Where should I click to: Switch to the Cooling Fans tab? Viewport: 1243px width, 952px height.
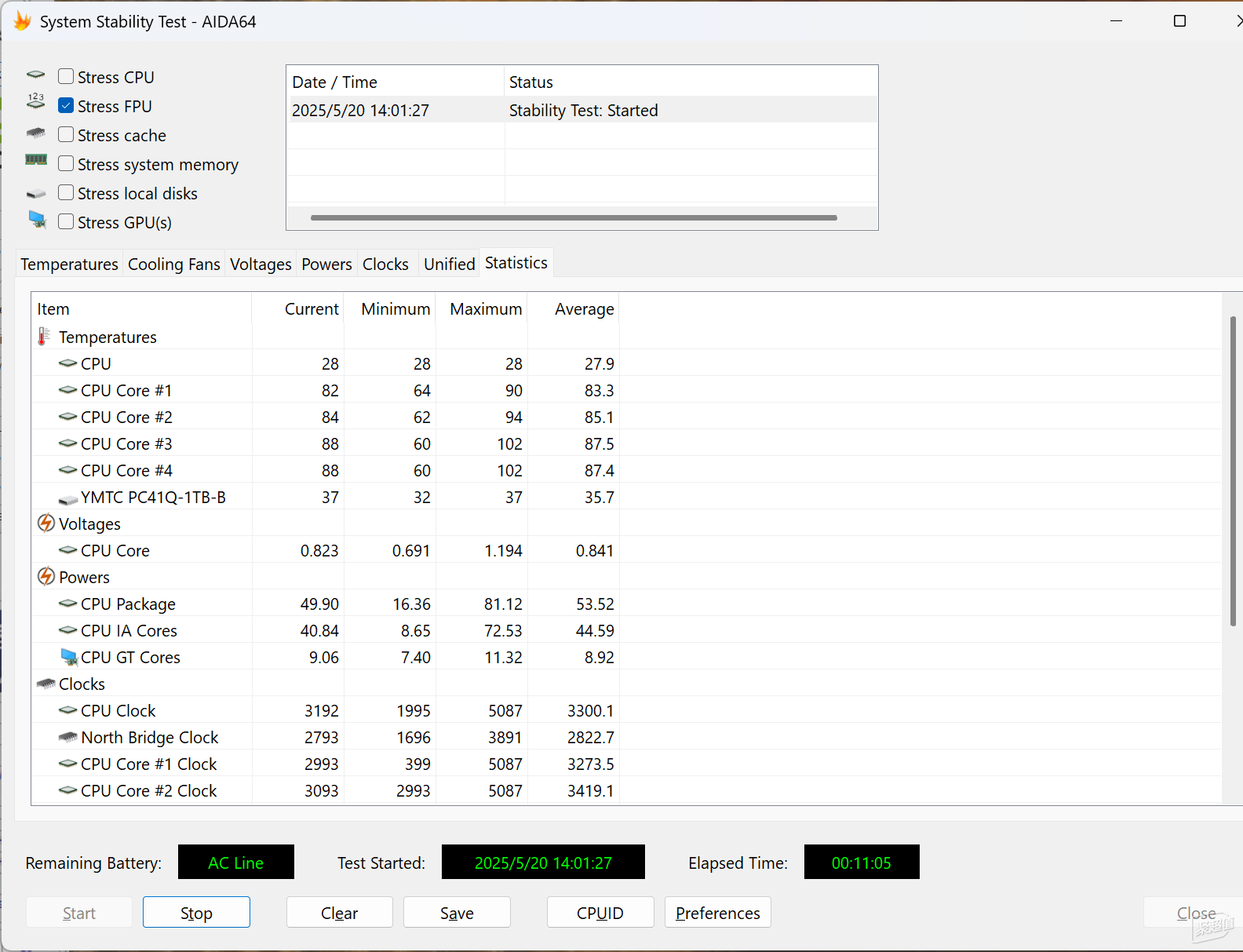tap(174, 264)
